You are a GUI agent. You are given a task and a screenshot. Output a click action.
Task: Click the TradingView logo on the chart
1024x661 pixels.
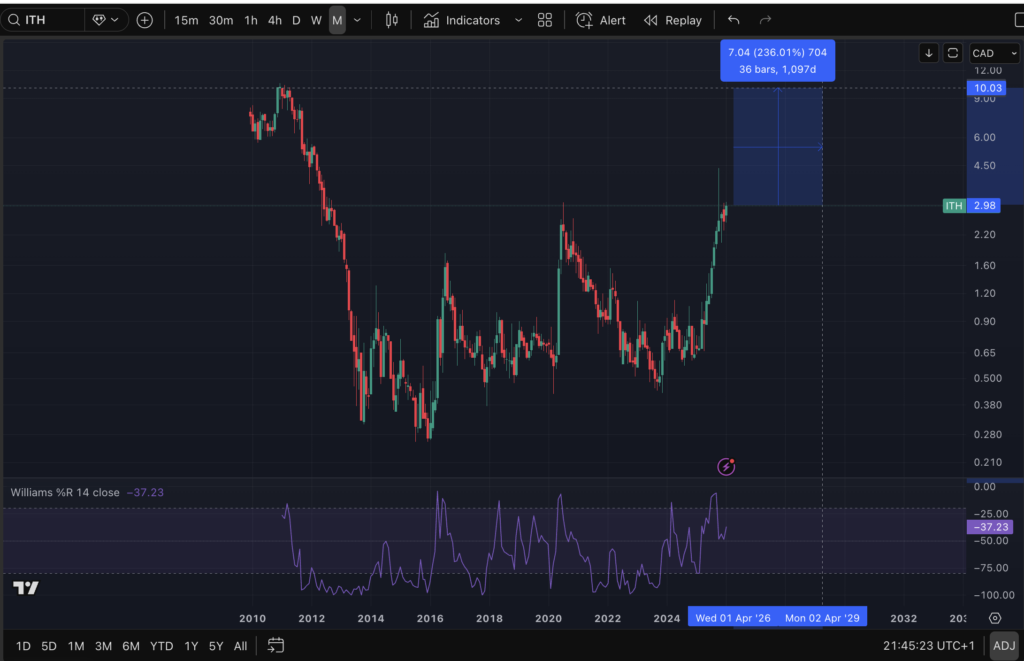coord(26,588)
